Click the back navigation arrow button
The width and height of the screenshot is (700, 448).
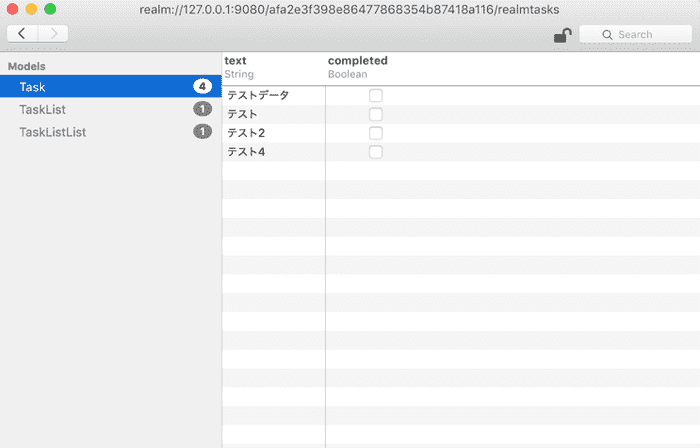(22, 34)
